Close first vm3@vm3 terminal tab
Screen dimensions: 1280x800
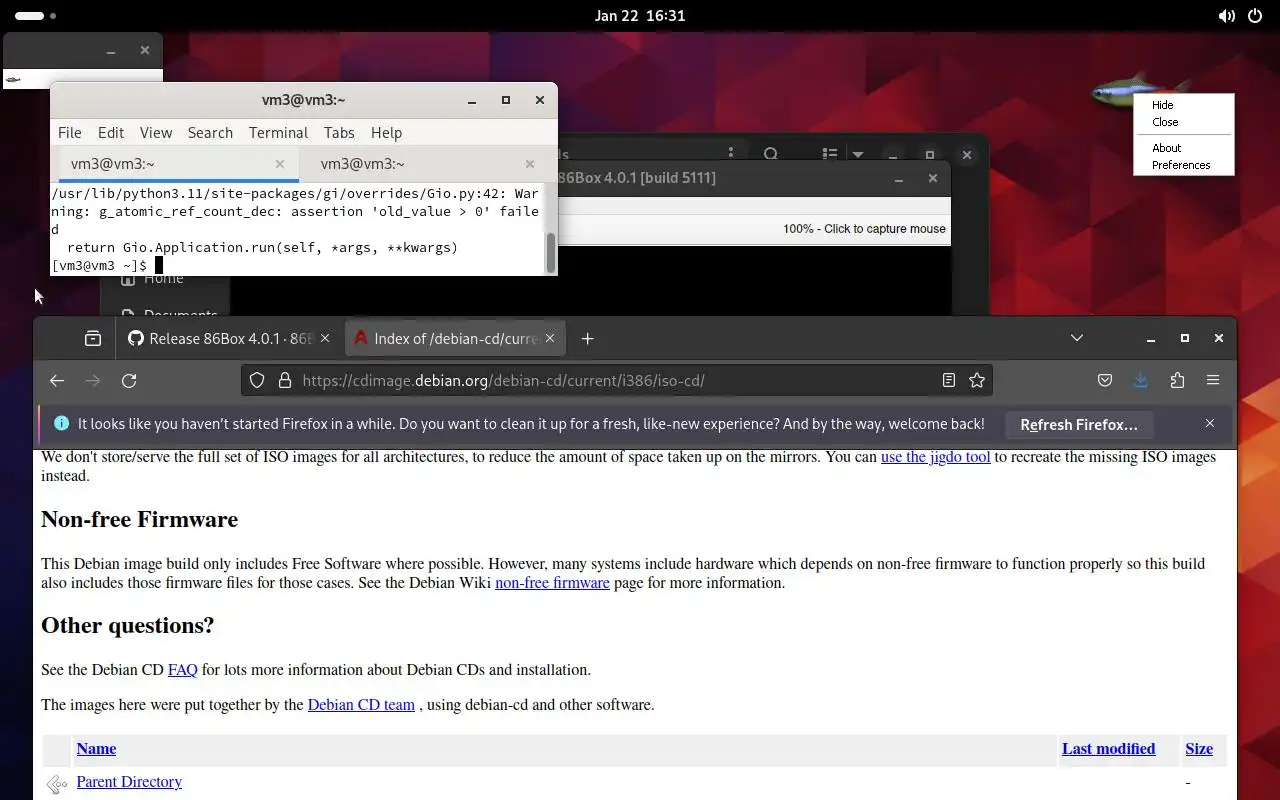tap(280, 164)
